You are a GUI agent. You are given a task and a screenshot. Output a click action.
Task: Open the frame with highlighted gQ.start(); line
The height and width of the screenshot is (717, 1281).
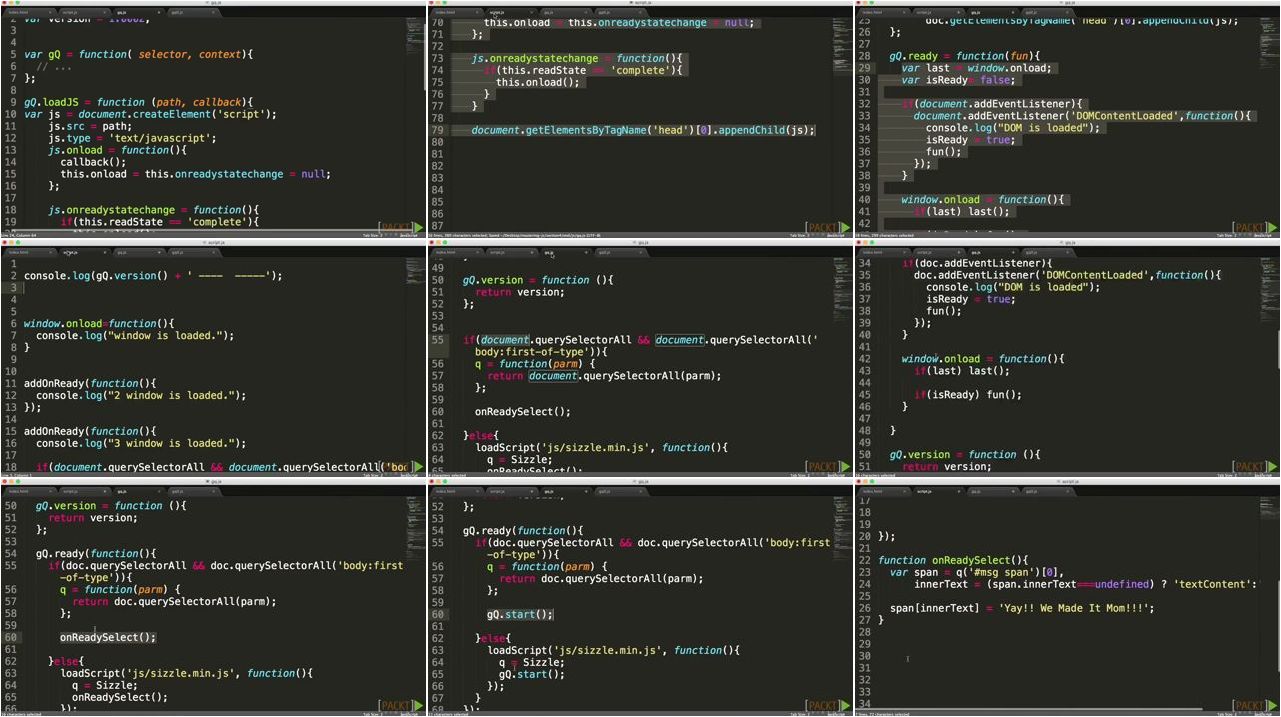[x=640, y=597]
